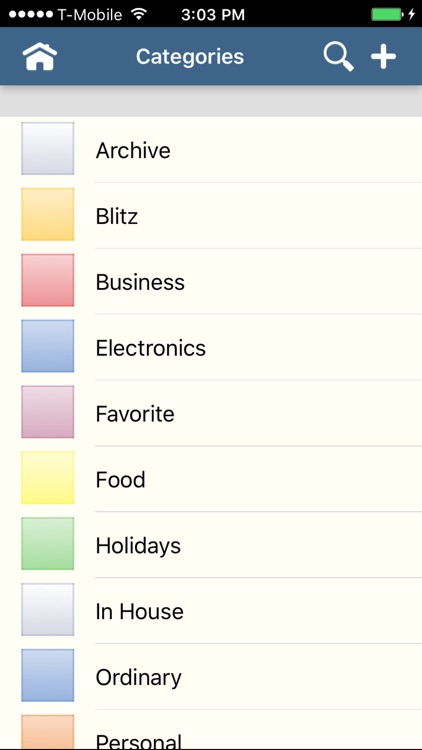Open the Electronics category
Viewport: 422px width, 750px height.
[x=211, y=347]
